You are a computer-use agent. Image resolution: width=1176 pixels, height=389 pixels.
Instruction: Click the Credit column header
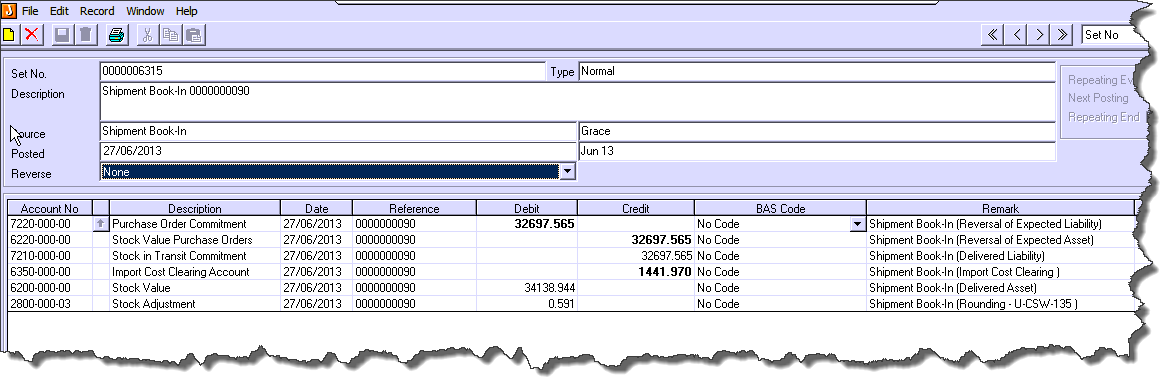pyautogui.click(x=636, y=208)
